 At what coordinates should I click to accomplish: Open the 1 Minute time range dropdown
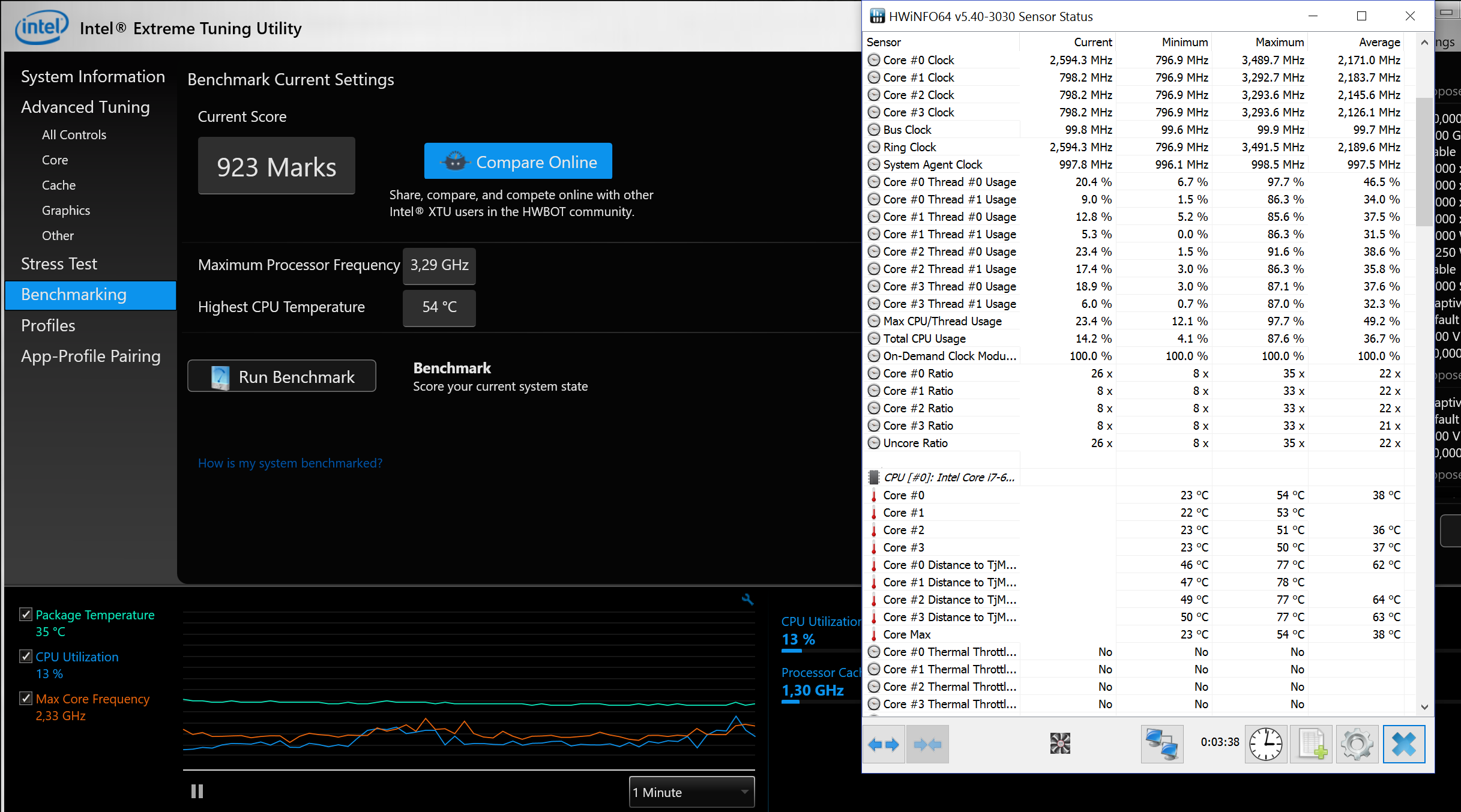point(691,792)
